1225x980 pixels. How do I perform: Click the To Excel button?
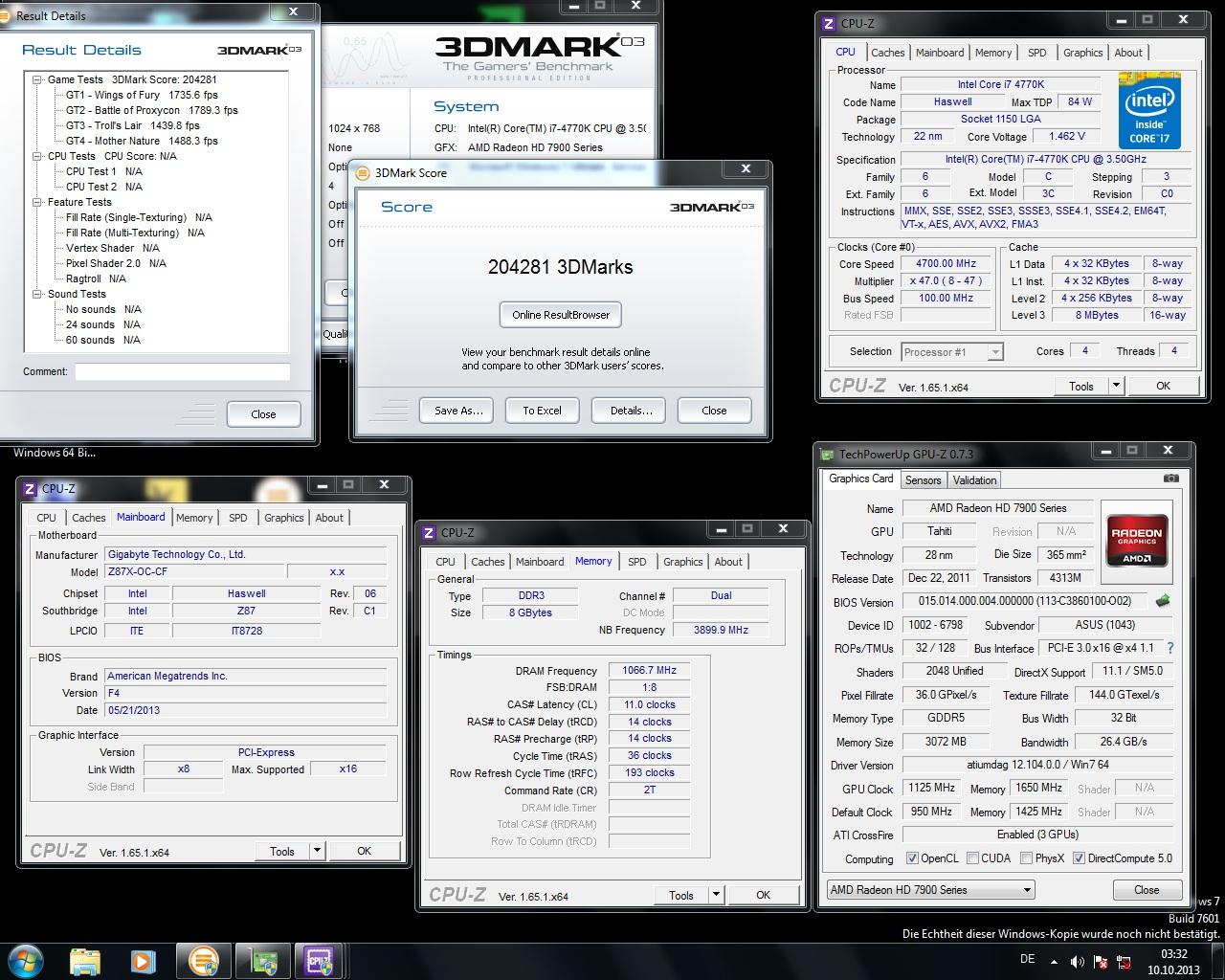point(542,411)
